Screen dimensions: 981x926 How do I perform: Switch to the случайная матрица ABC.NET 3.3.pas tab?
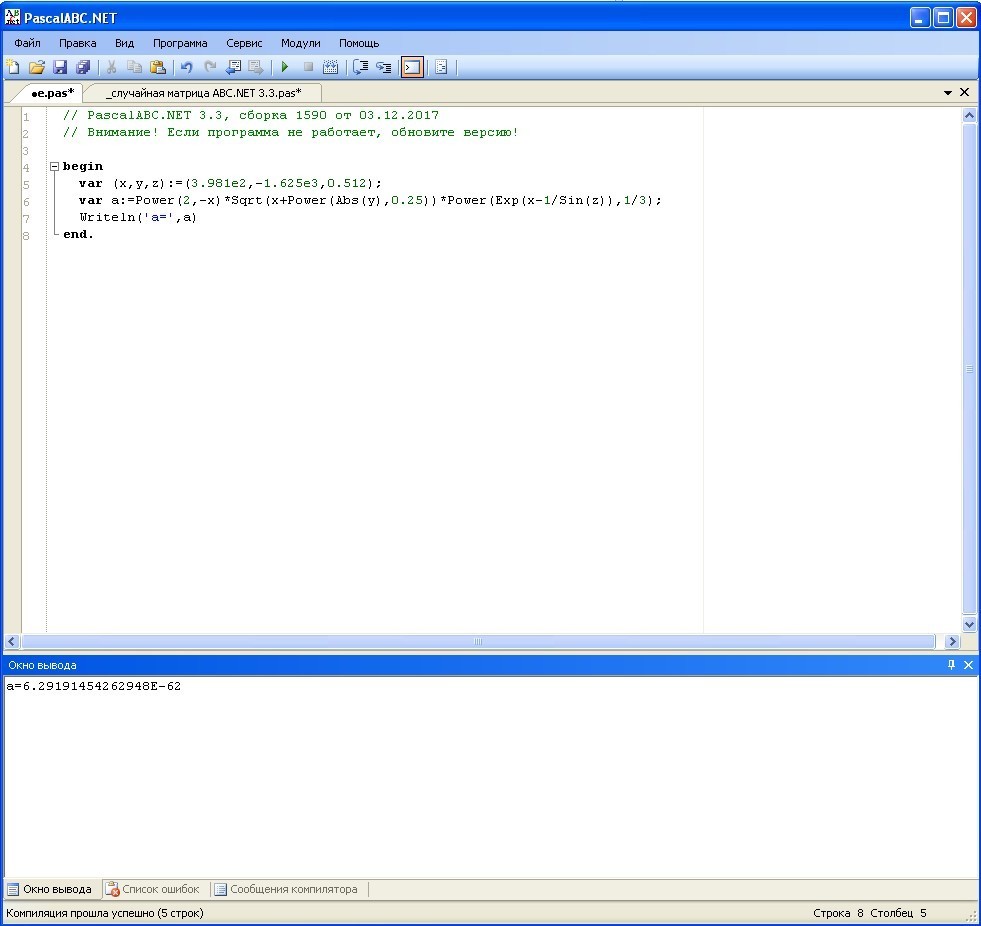tap(203, 93)
